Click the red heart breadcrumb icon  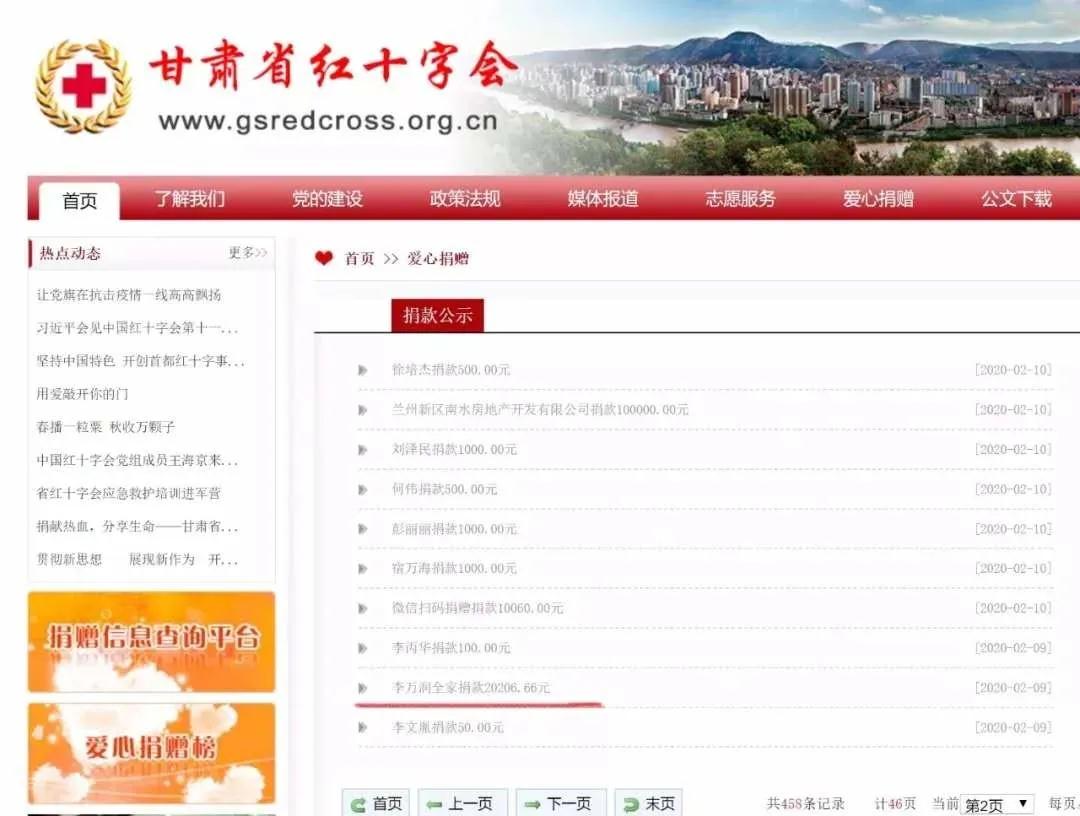pos(323,258)
